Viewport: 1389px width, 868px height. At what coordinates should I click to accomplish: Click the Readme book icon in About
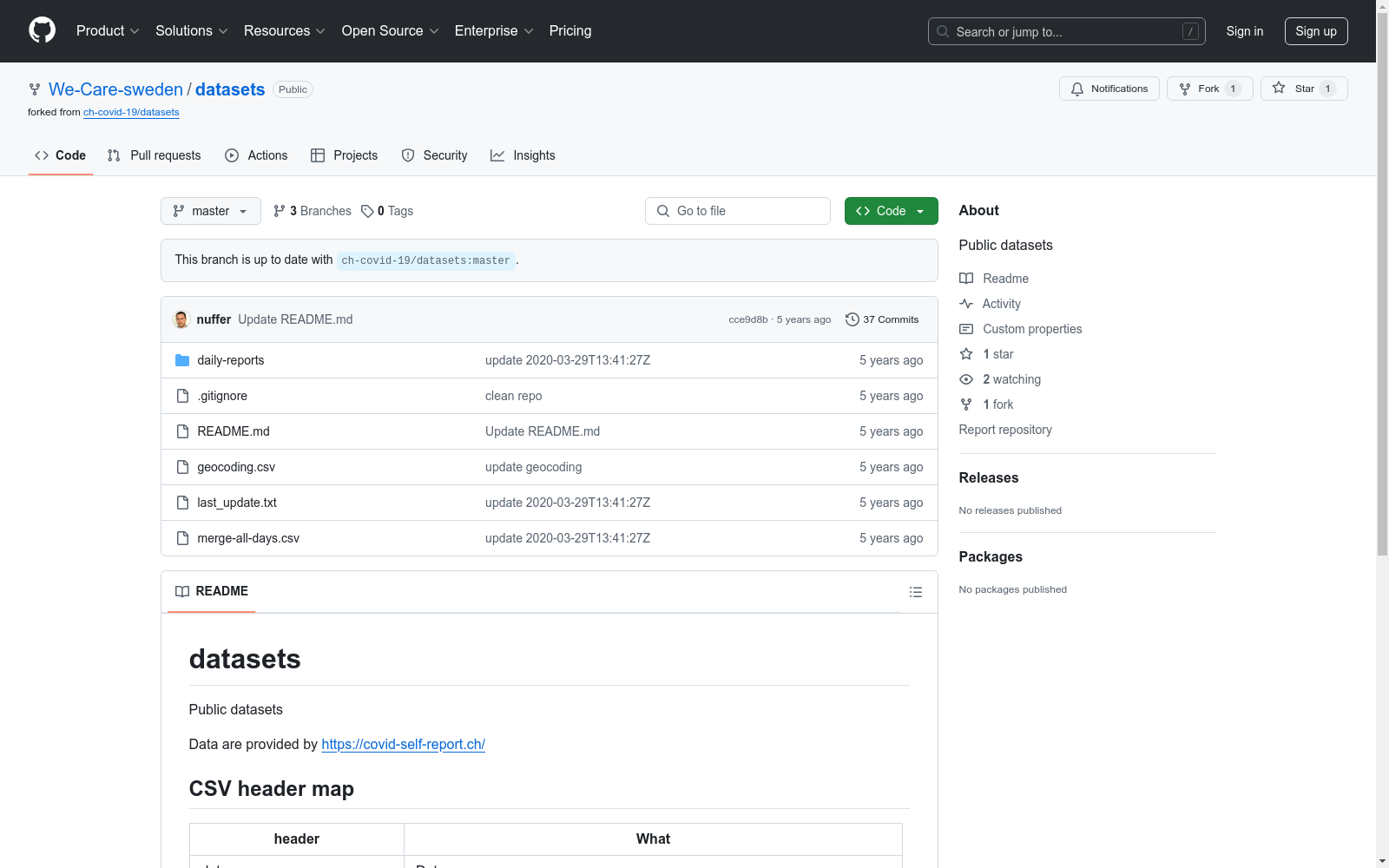click(966, 279)
